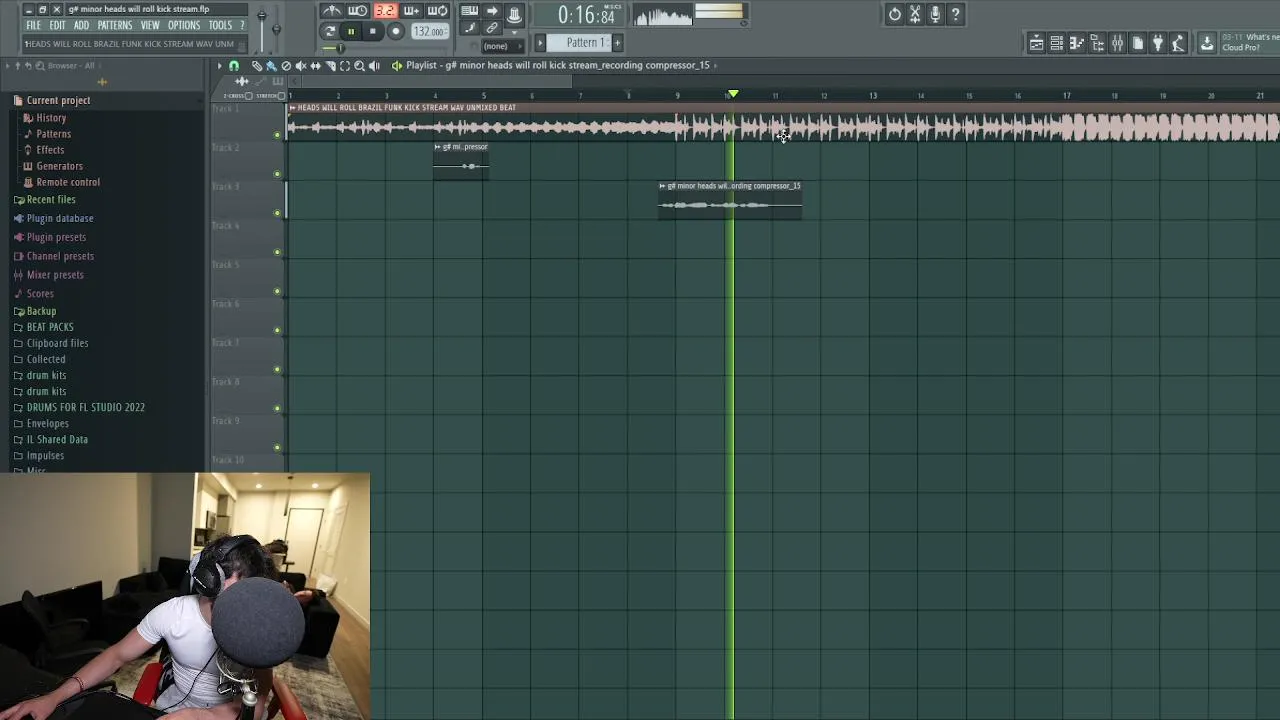Viewport: 1280px width, 720px height.
Task: Select the playlist Slip tool
Action: click(x=315, y=65)
